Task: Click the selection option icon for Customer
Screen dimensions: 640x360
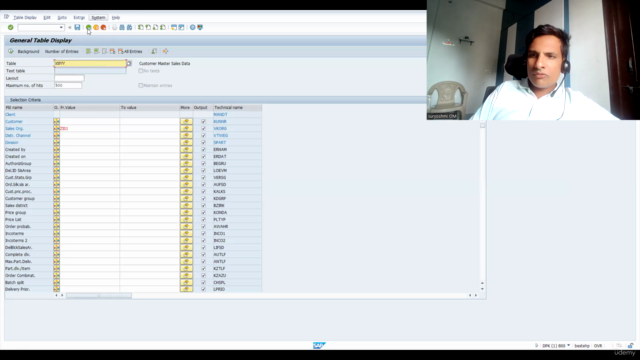Action: pos(56,121)
